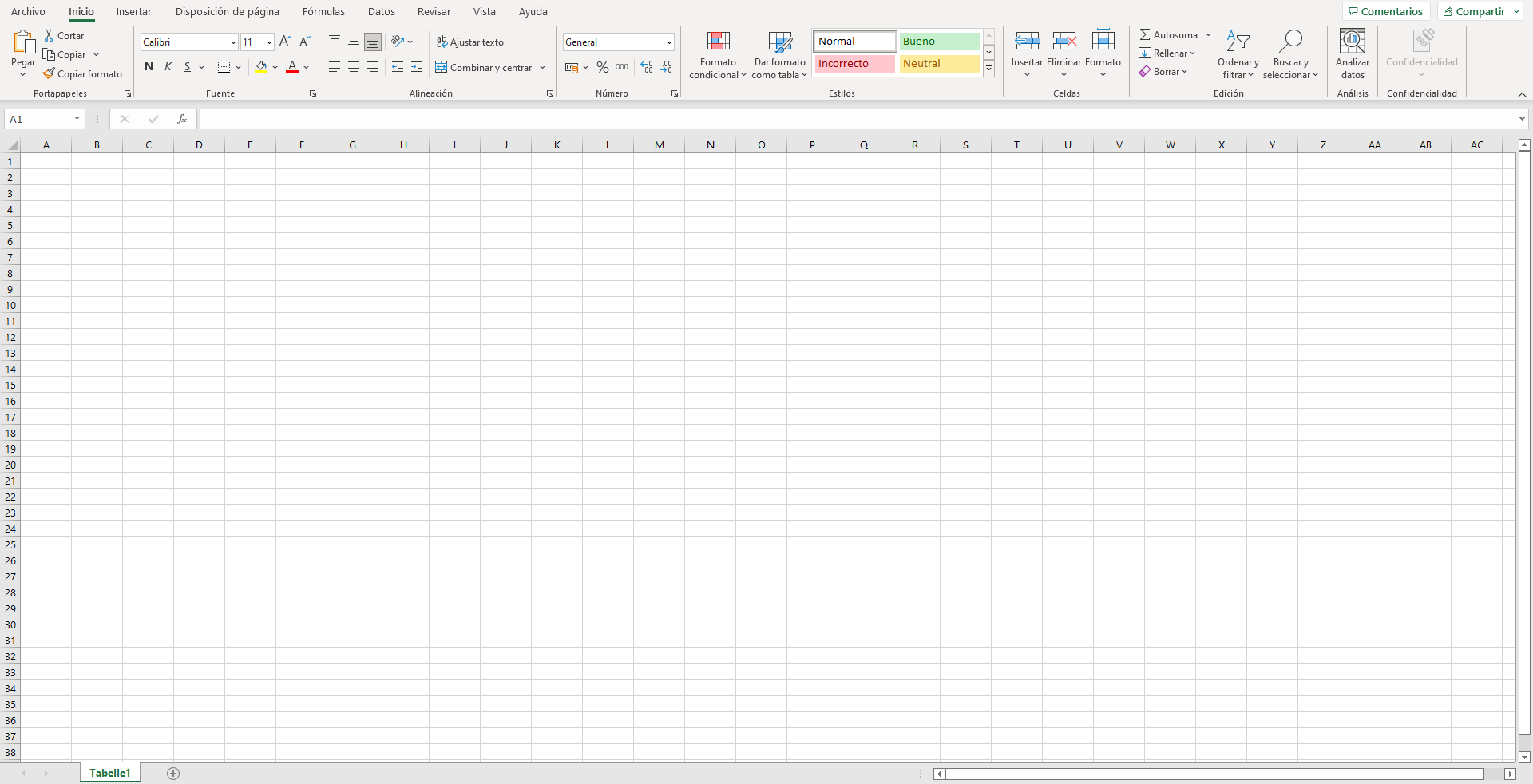Open the Archivo menu

click(x=28, y=11)
